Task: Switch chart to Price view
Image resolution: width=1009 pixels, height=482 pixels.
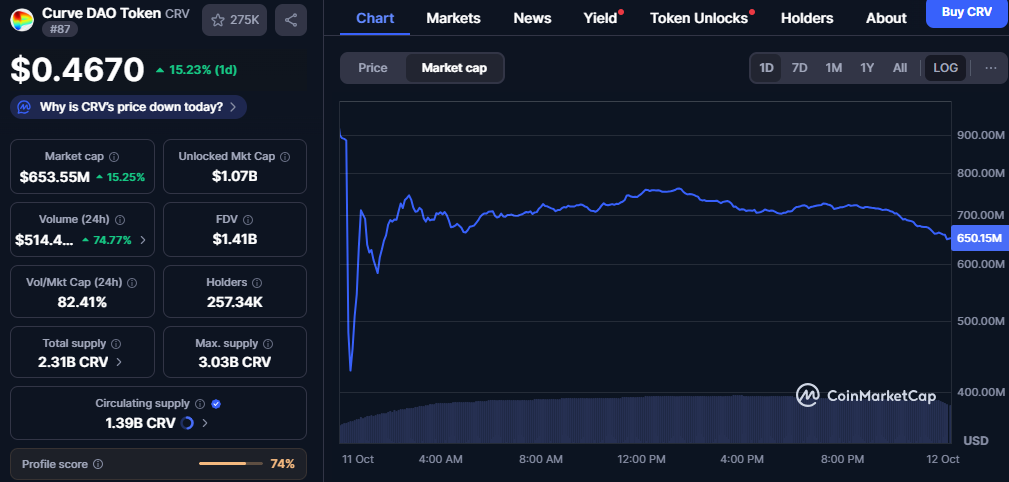Action: (373, 68)
